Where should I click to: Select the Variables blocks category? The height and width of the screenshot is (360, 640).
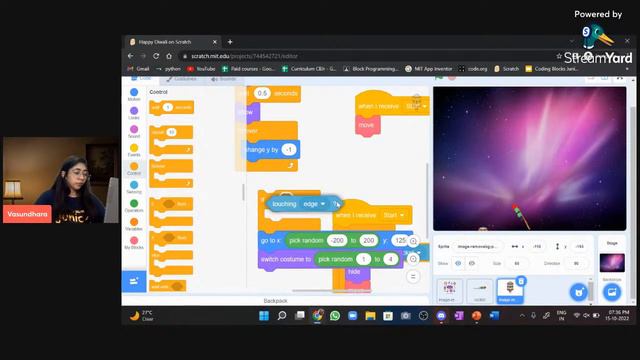[x=134, y=224]
